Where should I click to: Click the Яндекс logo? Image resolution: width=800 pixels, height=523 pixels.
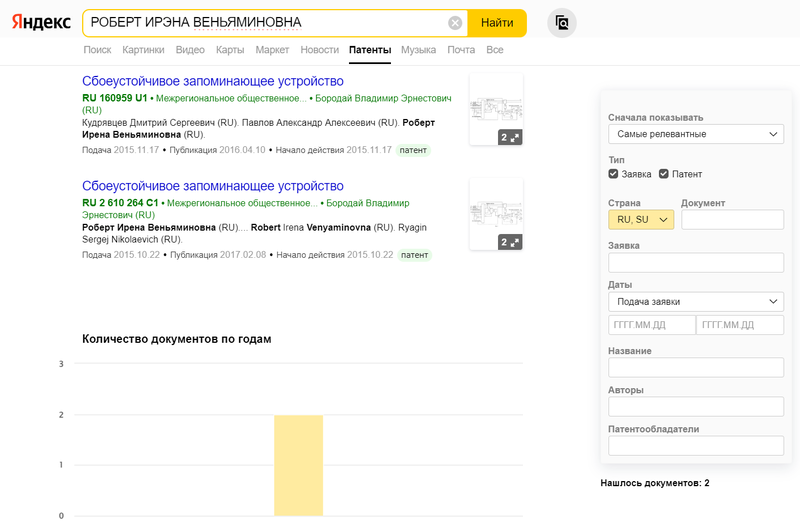click(41, 22)
